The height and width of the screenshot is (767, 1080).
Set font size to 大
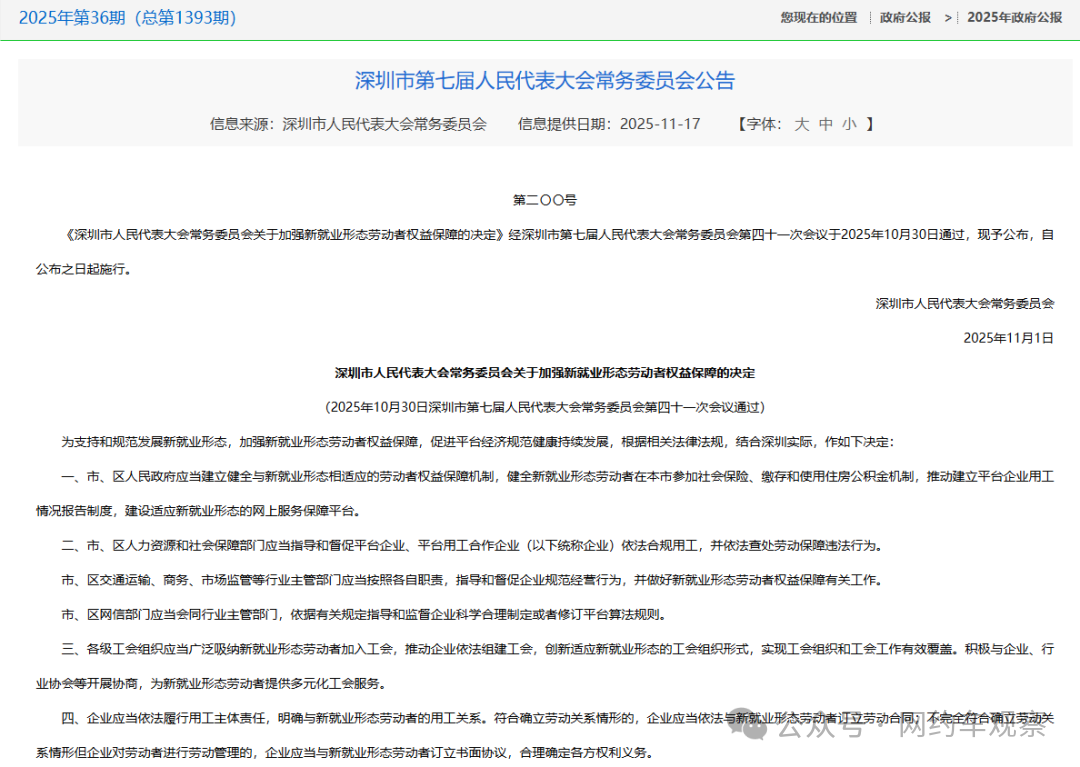tap(801, 124)
